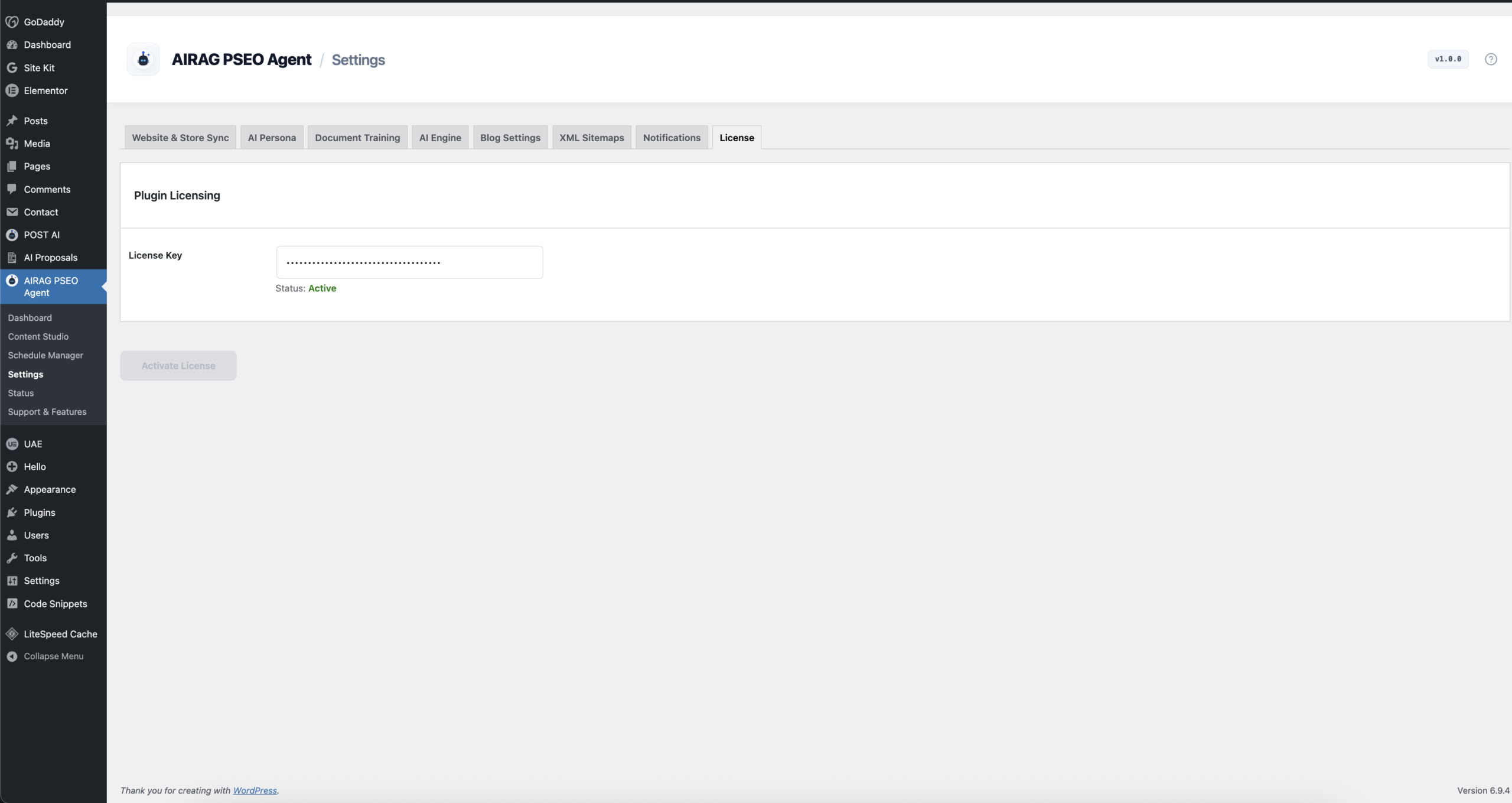The image size is (1512, 803).
Task: Open the Website & Store Sync tab
Action: [x=180, y=138]
